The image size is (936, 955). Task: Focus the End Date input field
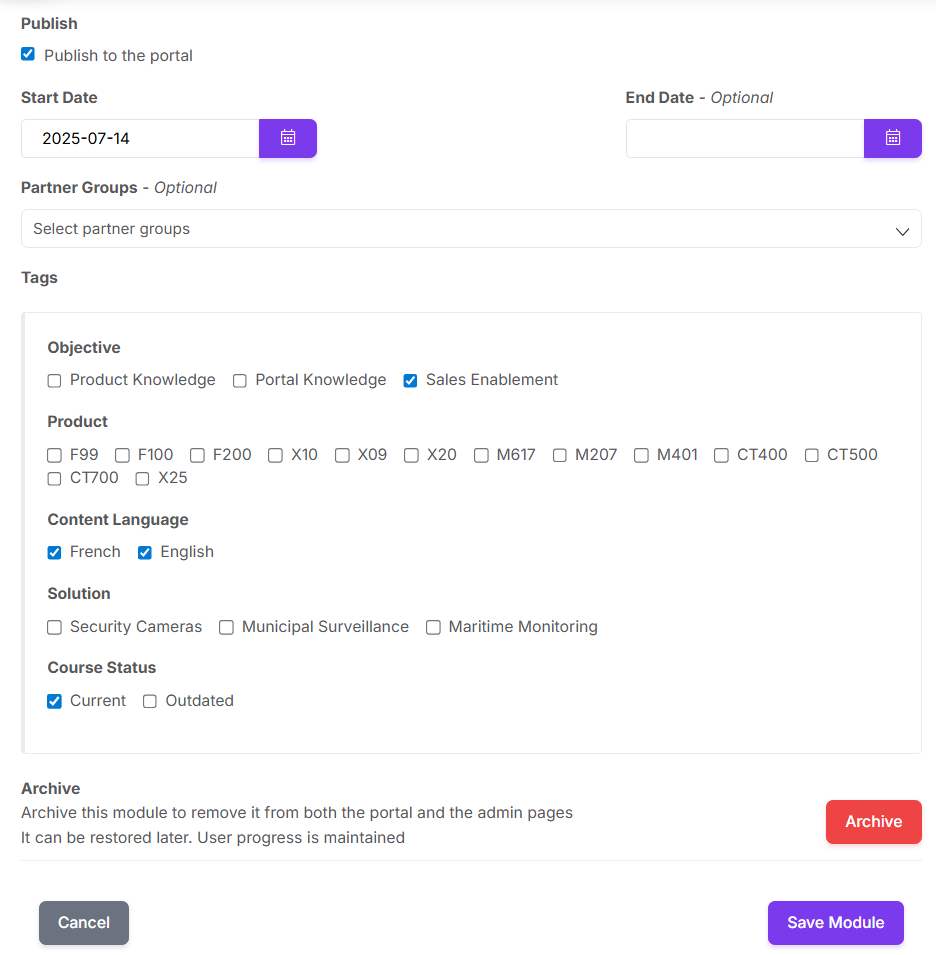[x=745, y=138]
